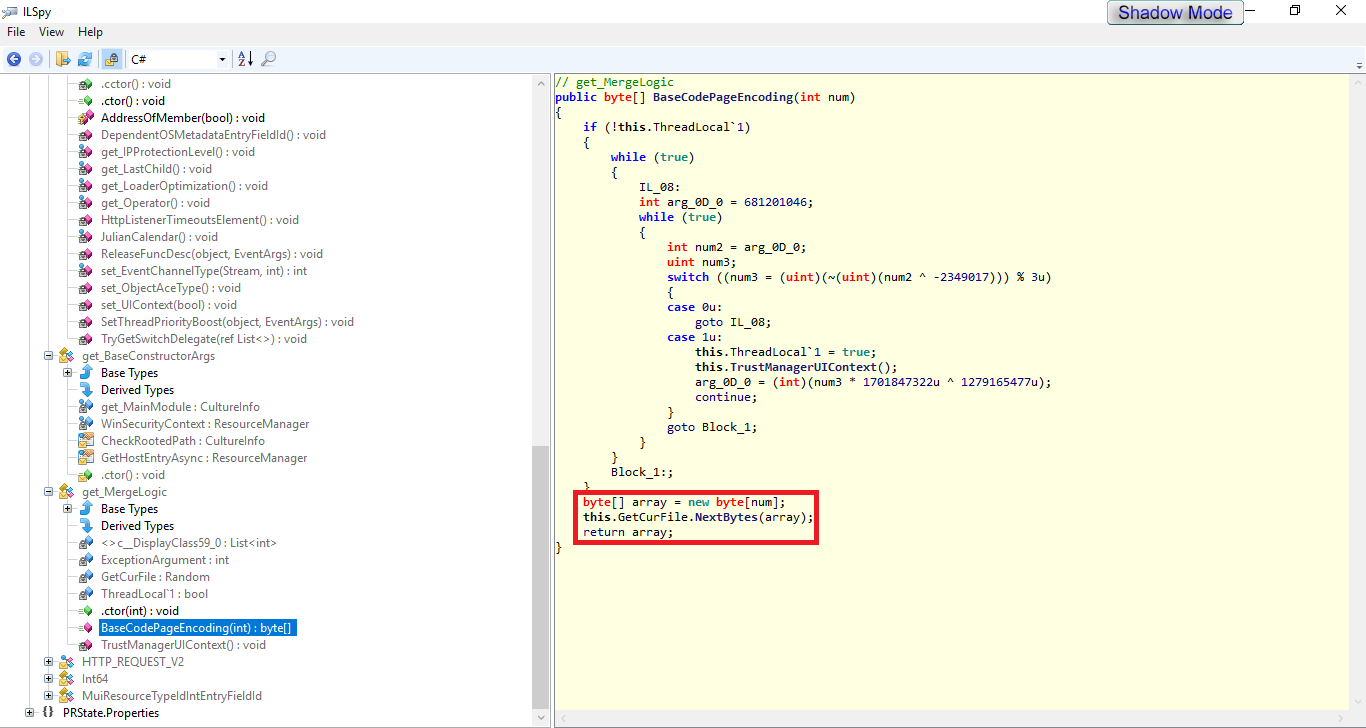1366x728 pixels.
Task: Click the CheckRootedPath property icon
Action: (86, 441)
